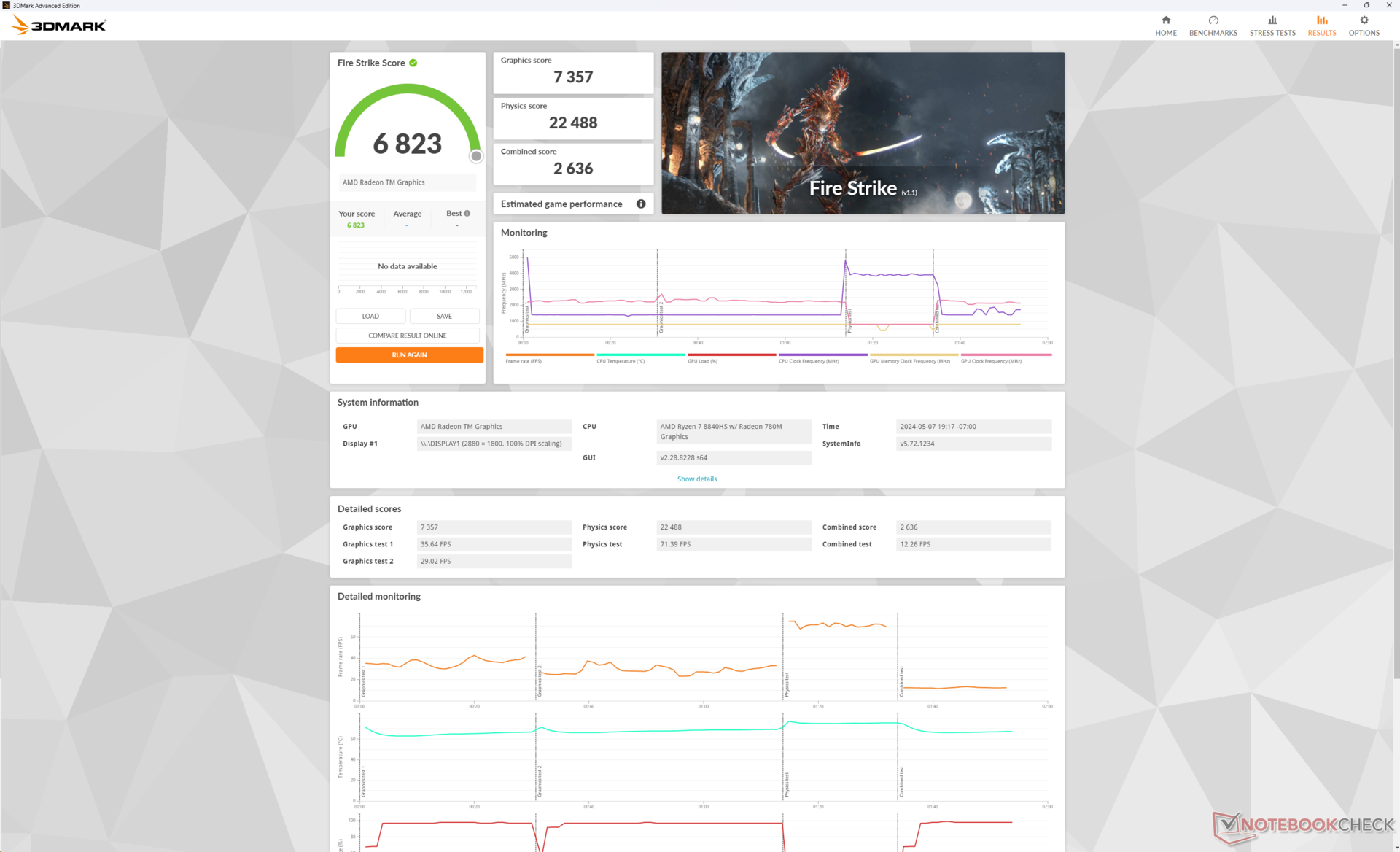The image size is (1400, 852).
Task: Toggle CPU Clock Frequency legend swatch
Action: [x=822, y=355]
